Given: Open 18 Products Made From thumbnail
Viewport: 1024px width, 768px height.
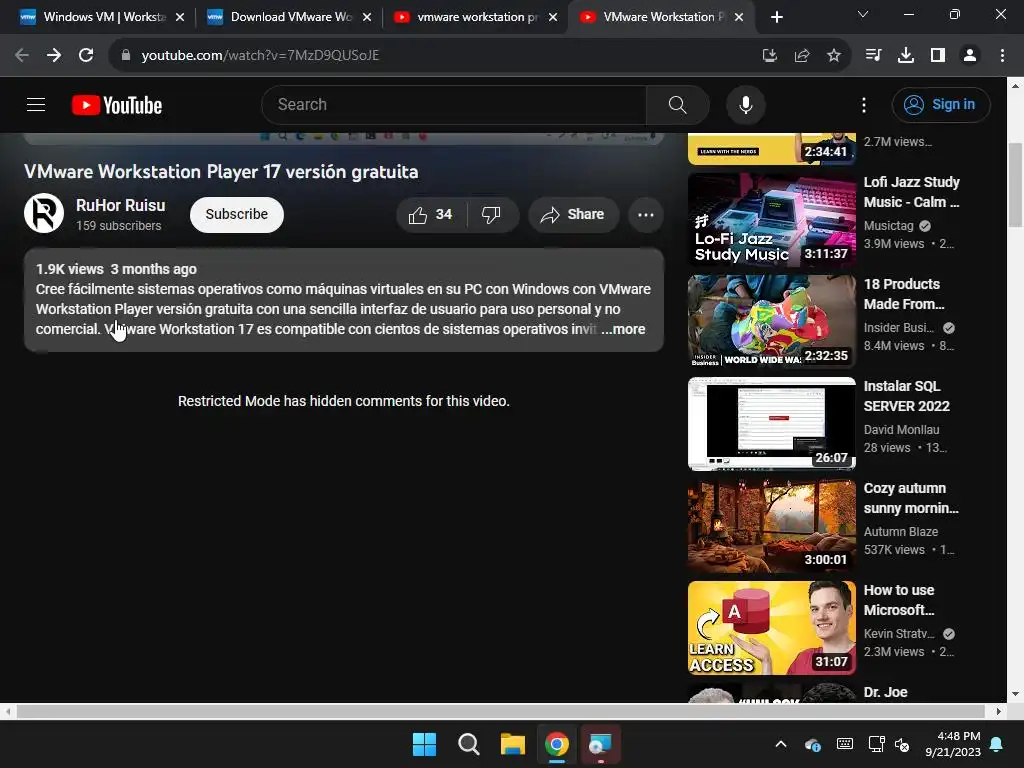Looking at the screenshot, I should [771, 321].
